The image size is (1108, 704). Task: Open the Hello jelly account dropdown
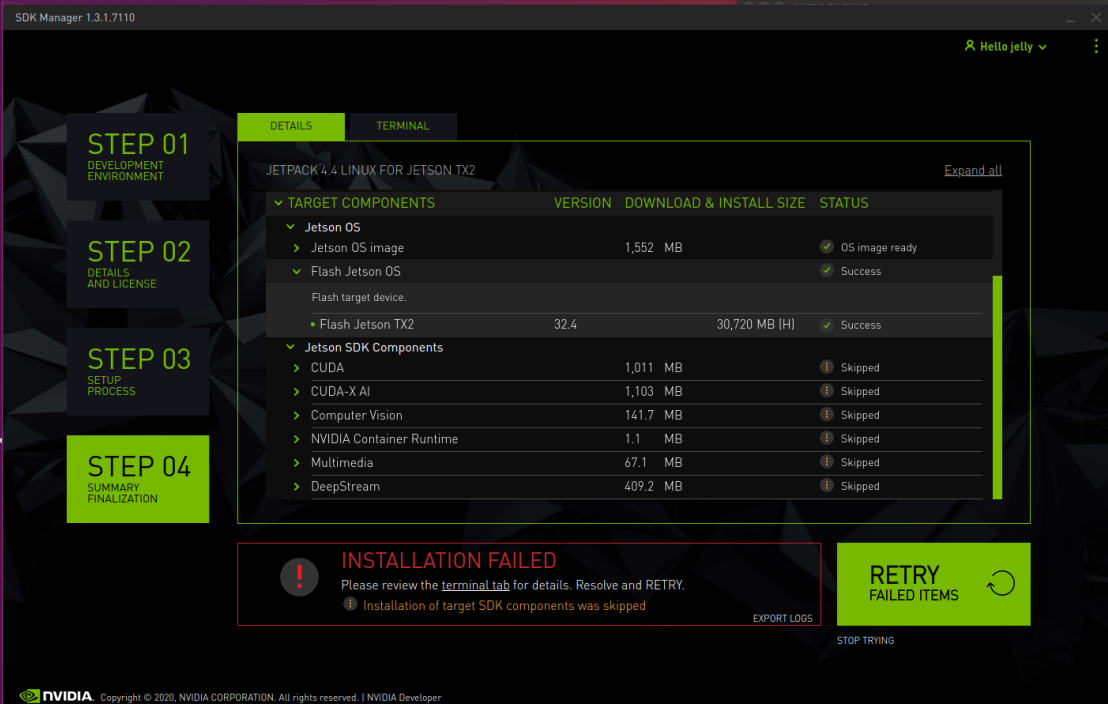point(1006,47)
